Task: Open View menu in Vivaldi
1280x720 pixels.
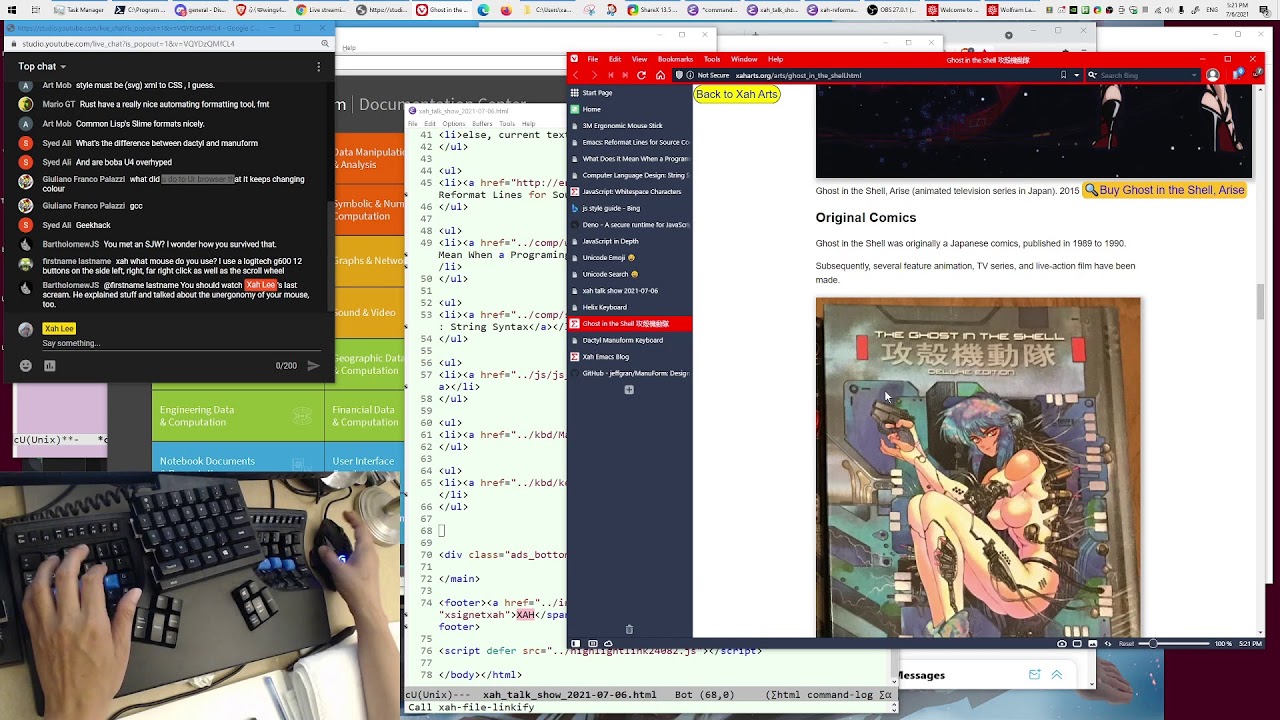Action: tap(639, 59)
